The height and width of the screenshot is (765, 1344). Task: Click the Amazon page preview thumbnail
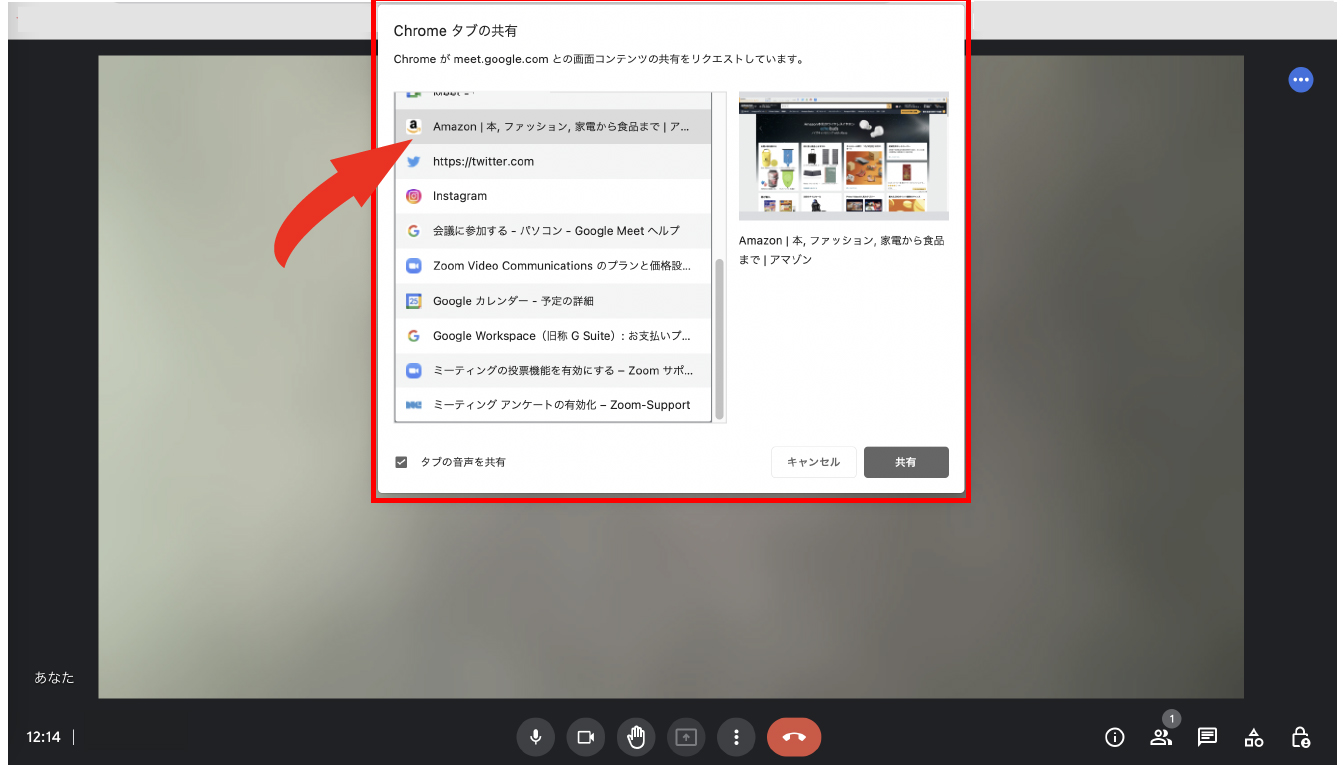pyautogui.click(x=843, y=155)
